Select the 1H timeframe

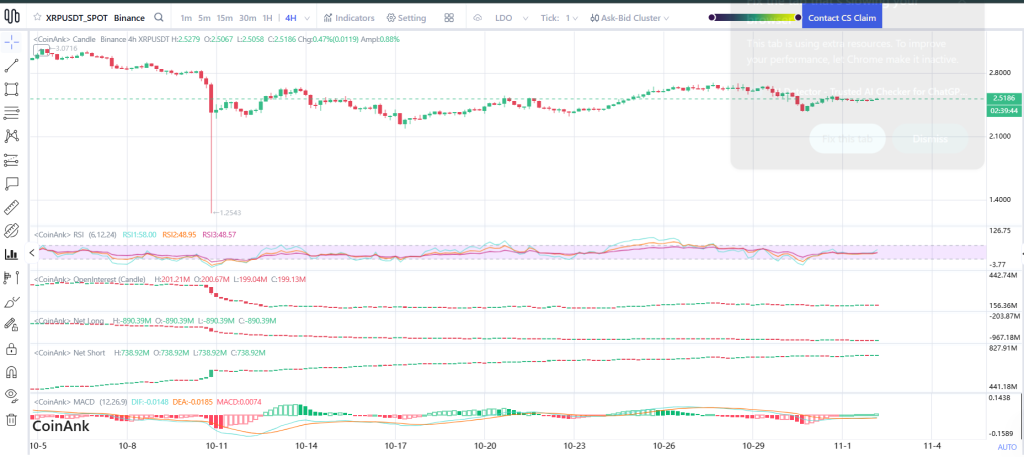[267, 18]
